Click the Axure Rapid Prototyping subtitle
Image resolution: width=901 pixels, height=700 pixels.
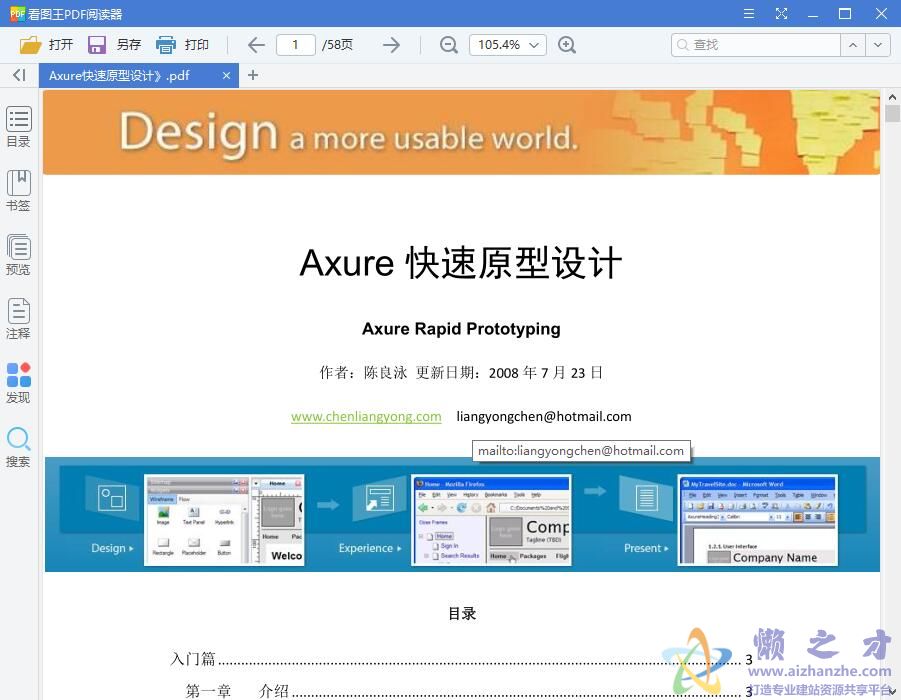461,329
